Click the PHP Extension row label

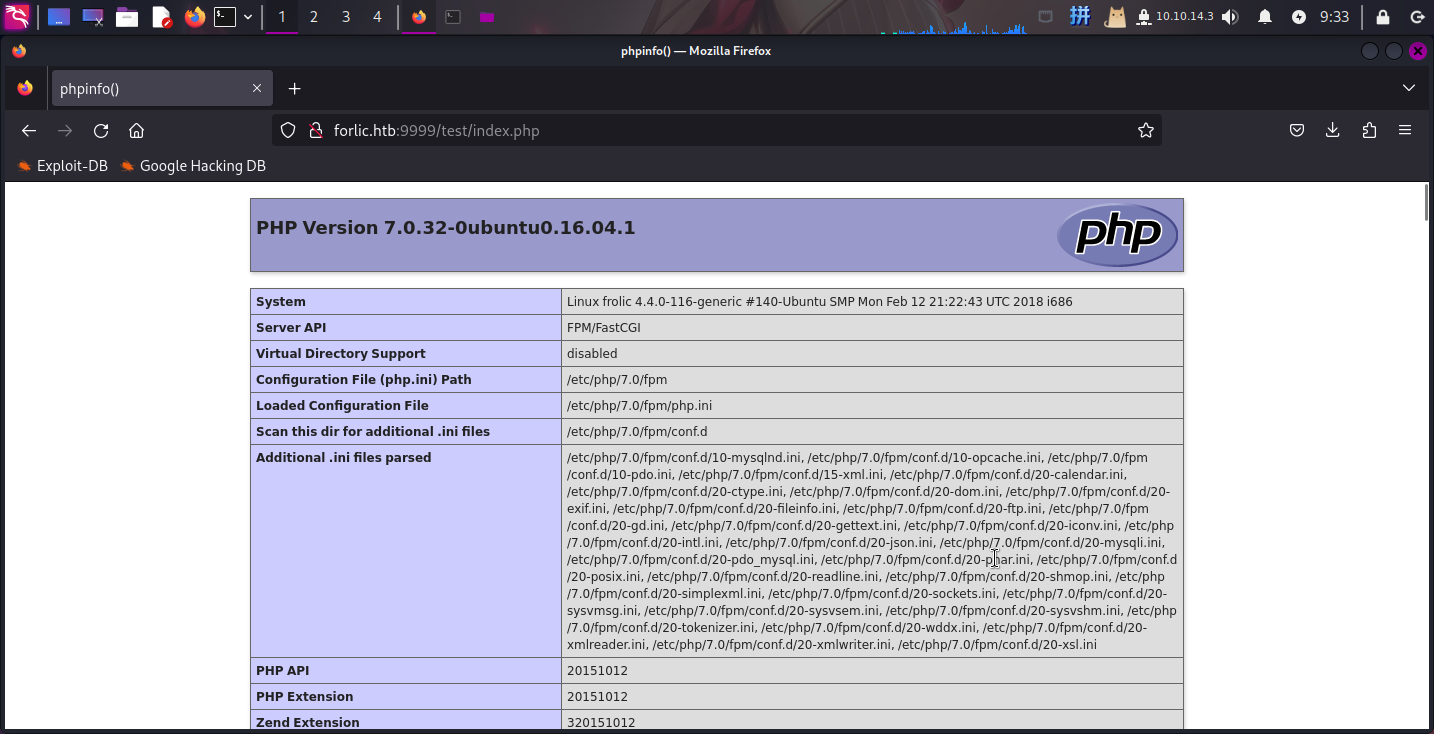(x=304, y=697)
